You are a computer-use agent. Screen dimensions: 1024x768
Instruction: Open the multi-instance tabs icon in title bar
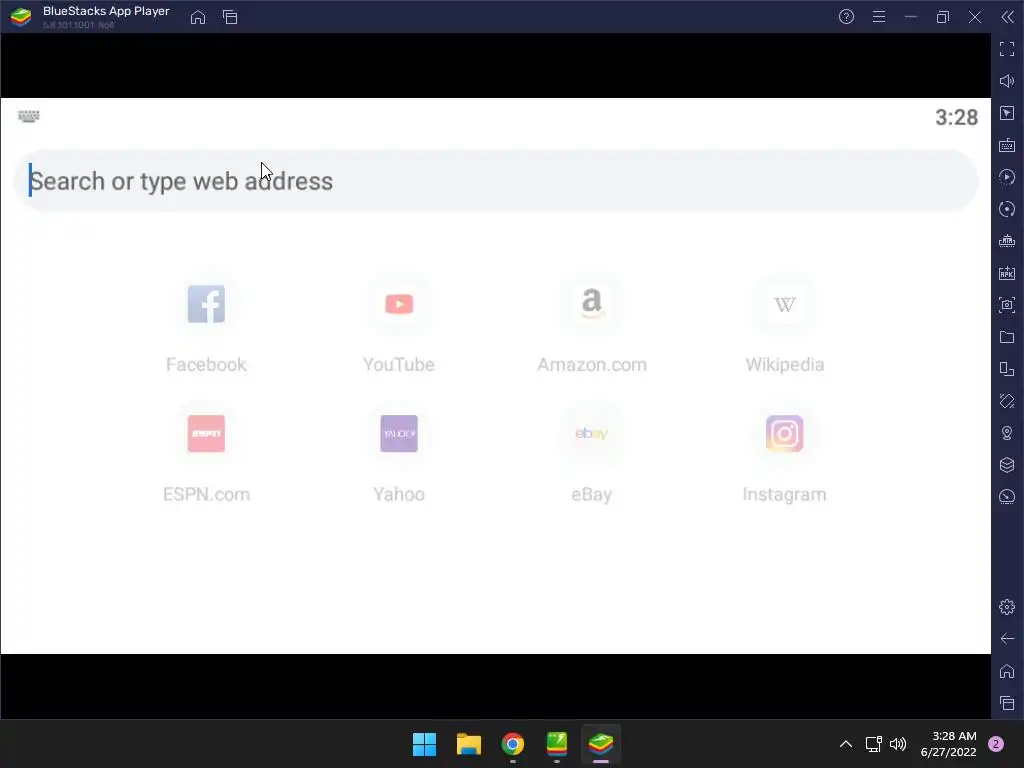[230, 17]
